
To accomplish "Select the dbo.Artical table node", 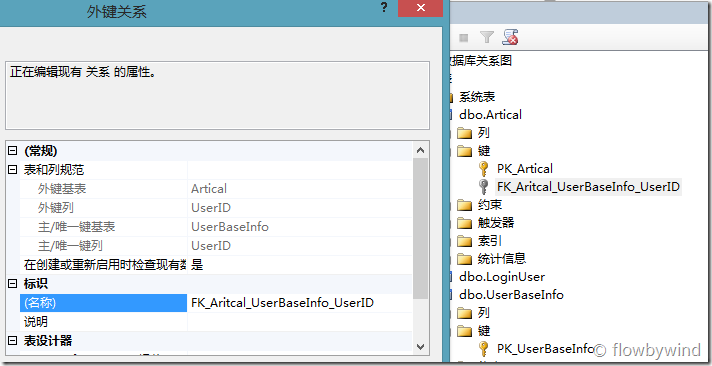I will [x=490, y=115].
